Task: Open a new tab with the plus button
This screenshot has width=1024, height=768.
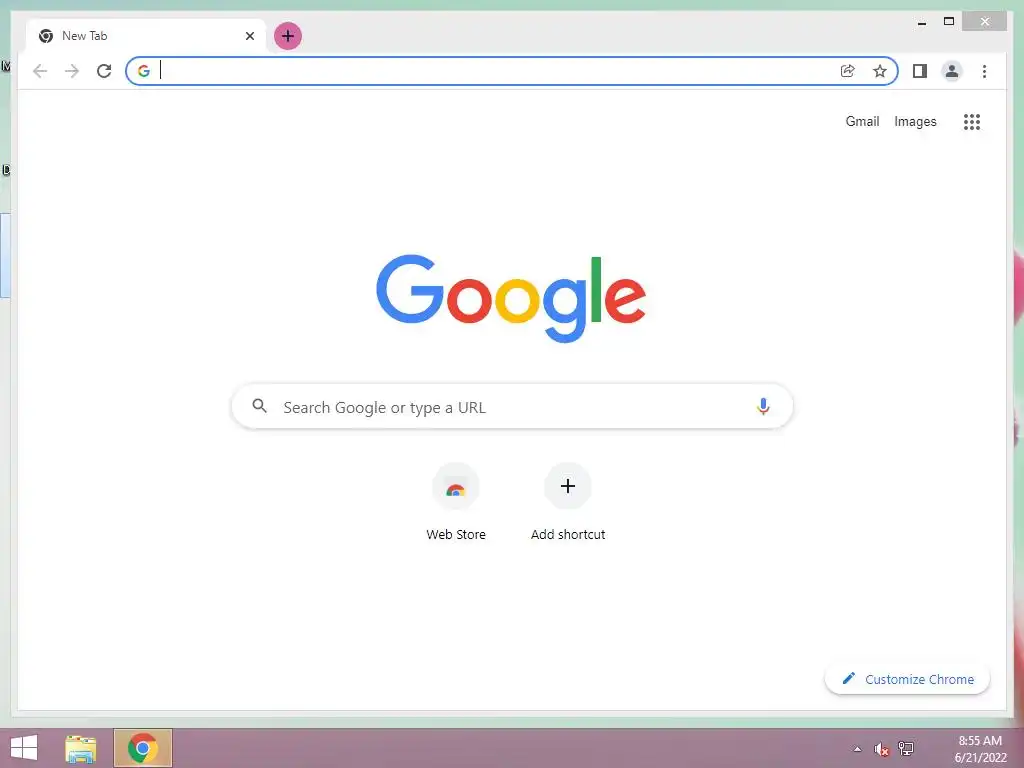Action: coord(287,36)
